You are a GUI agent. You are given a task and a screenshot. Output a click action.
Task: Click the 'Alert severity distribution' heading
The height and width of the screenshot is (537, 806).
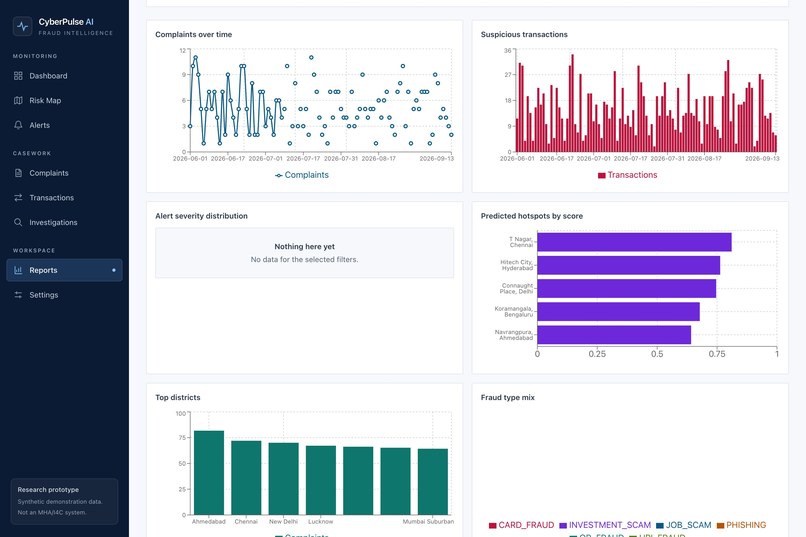(x=202, y=216)
